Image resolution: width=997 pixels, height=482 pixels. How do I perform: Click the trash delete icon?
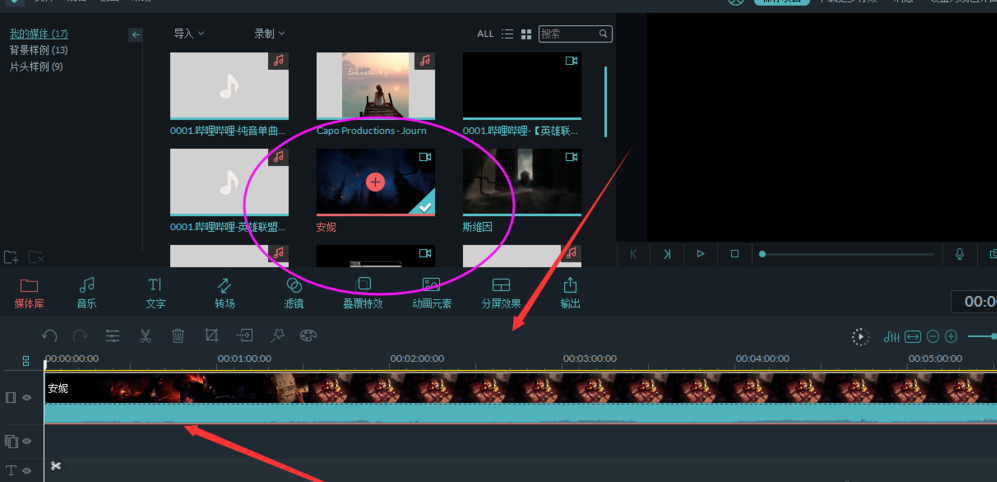pos(178,336)
